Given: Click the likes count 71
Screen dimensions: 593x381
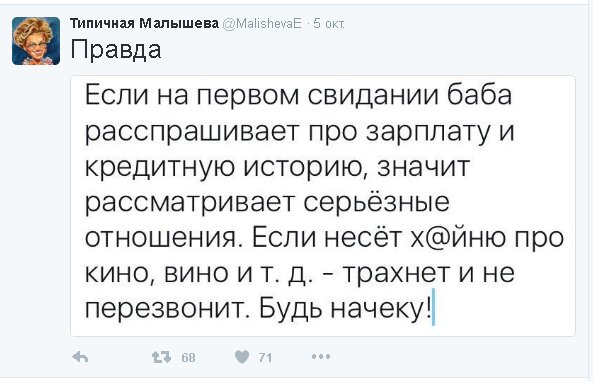Looking at the screenshot, I should click(x=265, y=358).
